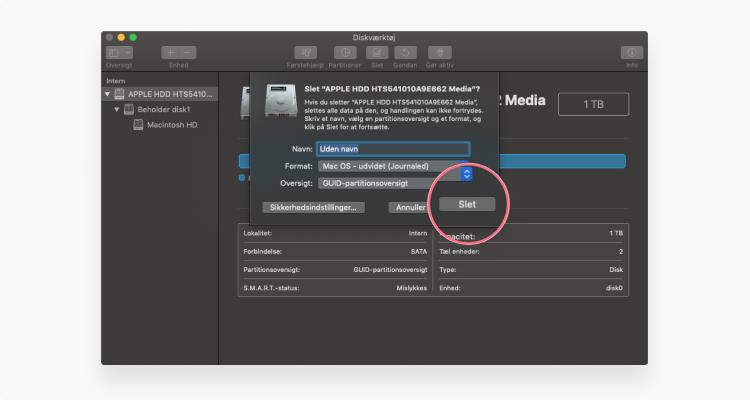Click the Type: label in info table
750x400 pixels.
click(448, 270)
